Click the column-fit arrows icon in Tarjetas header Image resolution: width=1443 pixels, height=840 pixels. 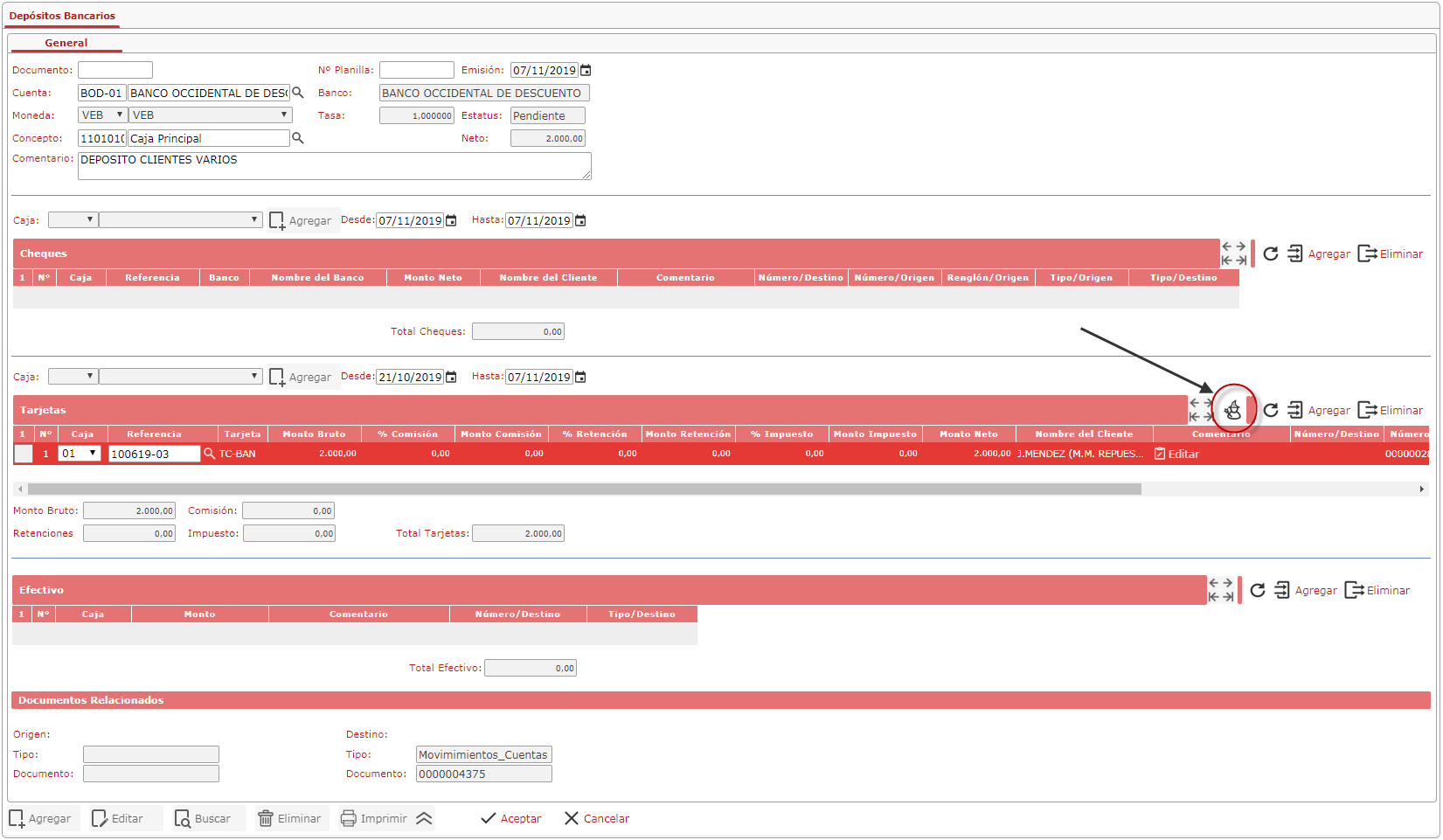pos(1201,410)
